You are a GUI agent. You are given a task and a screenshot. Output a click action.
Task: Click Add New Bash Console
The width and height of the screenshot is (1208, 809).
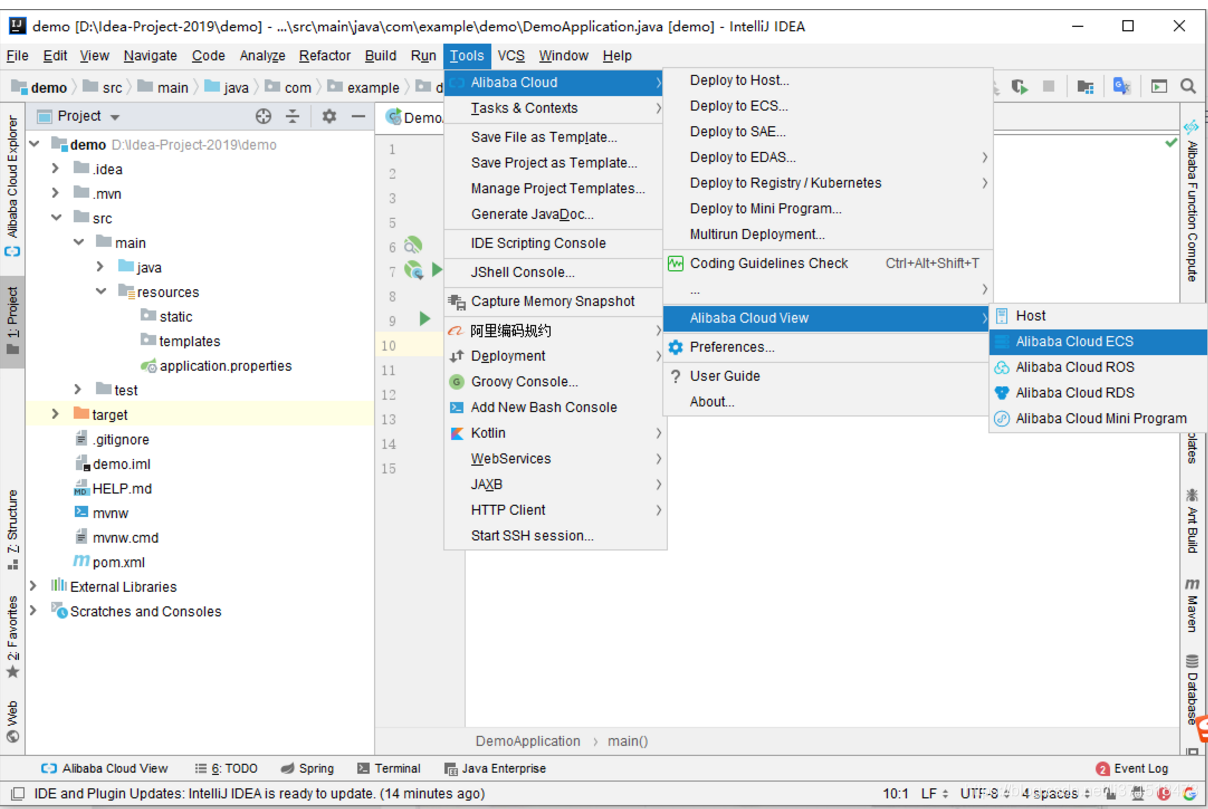pos(555,407)
